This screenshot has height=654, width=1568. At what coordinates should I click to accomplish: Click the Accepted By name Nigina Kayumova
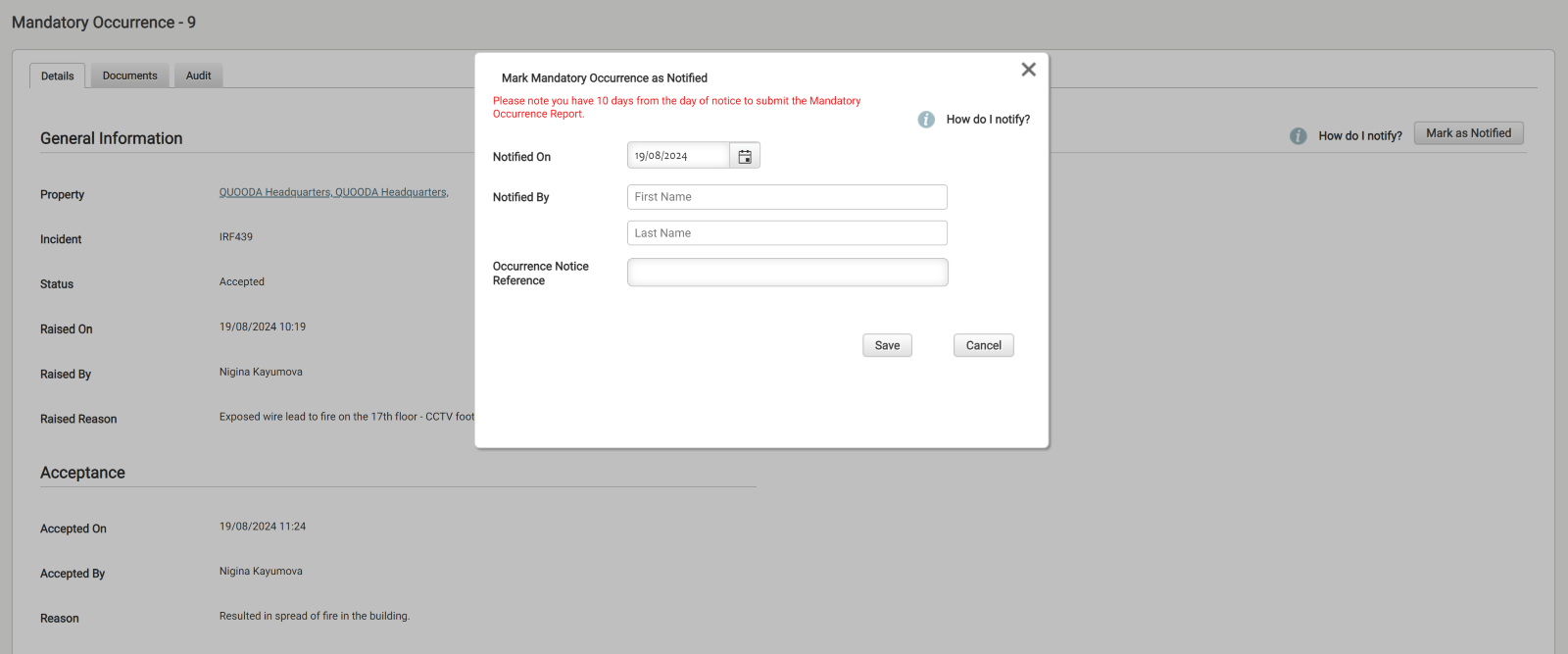point(261,572)
